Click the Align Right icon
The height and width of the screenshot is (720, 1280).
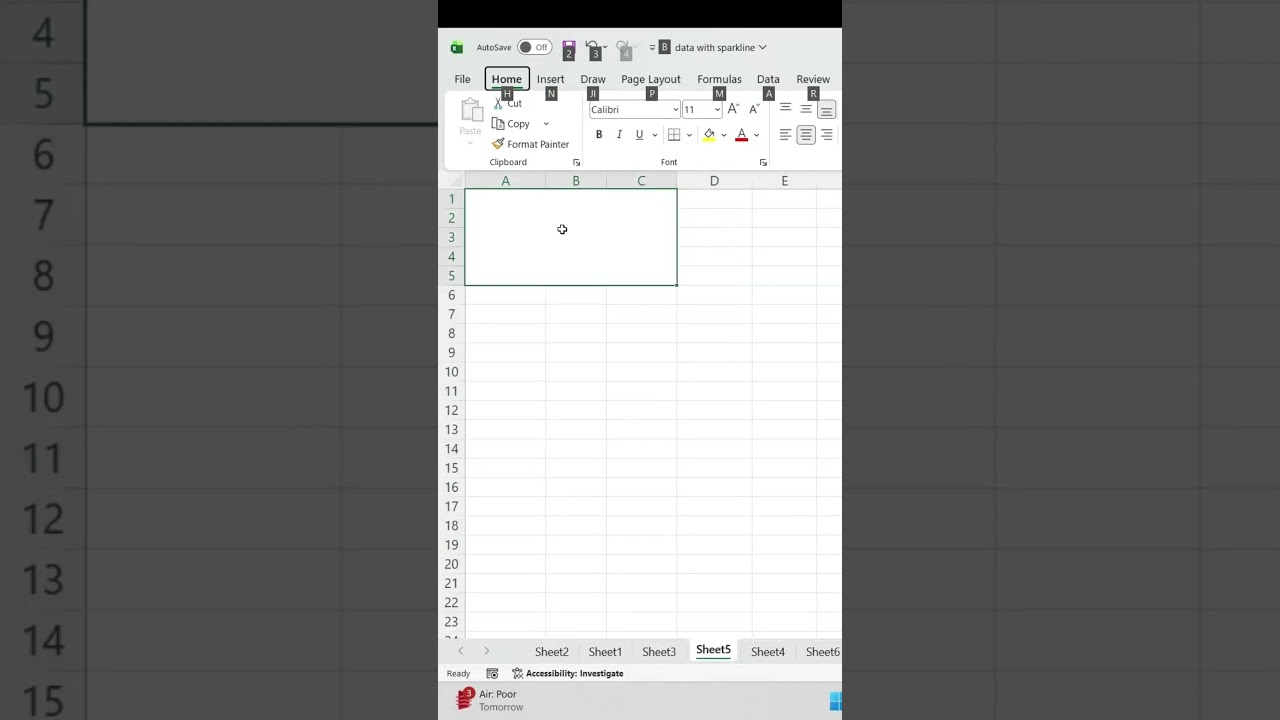[826, 135]
